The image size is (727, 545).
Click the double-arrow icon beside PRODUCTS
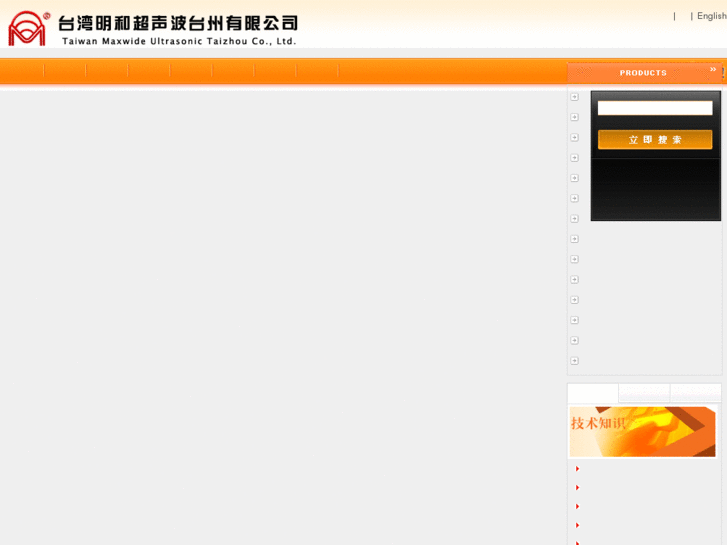tap(713, 70)
